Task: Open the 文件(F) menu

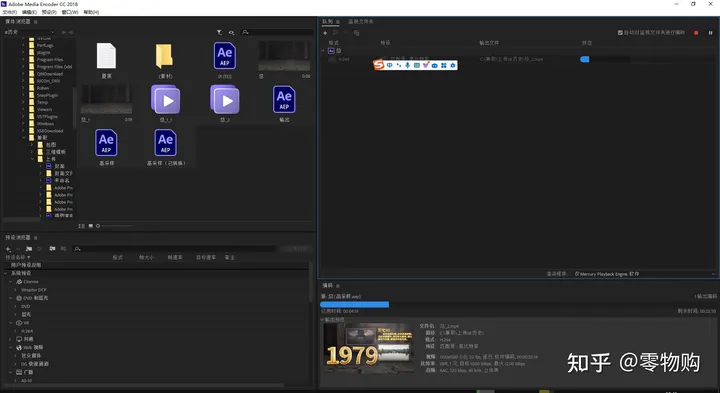Action: pyautogui.click(x=10, y=12)
